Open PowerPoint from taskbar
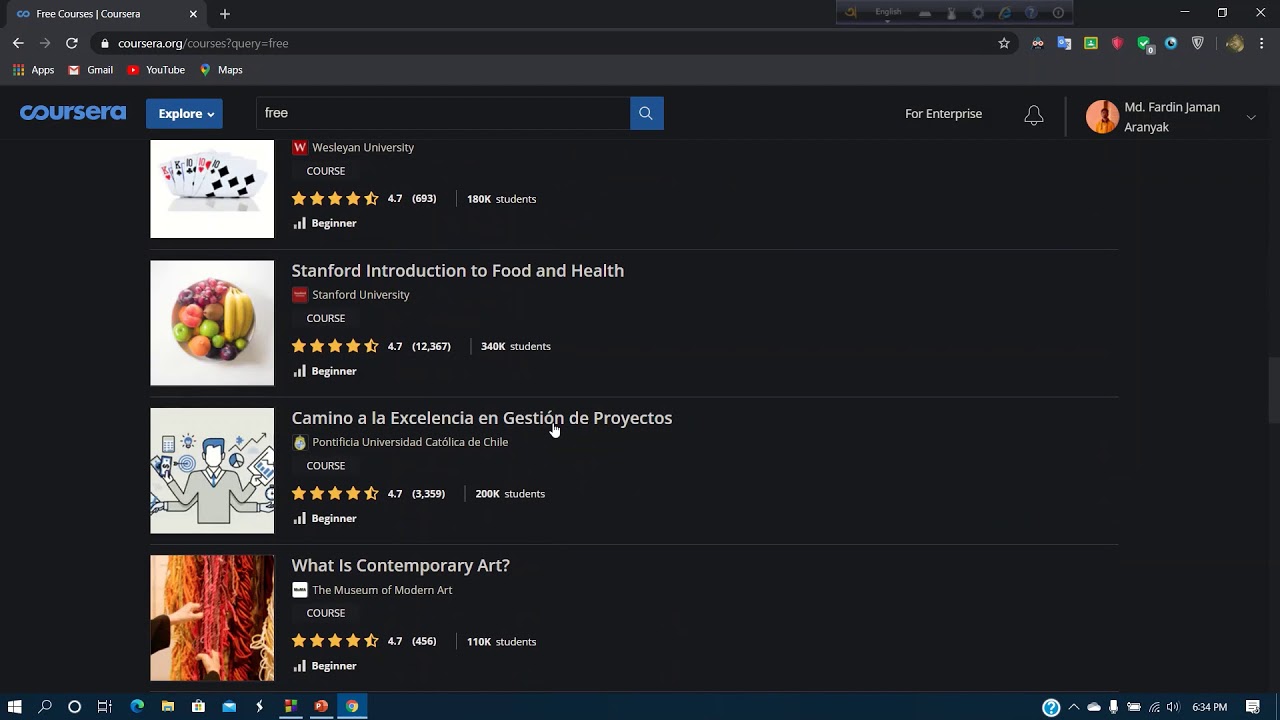 (321, 707)
